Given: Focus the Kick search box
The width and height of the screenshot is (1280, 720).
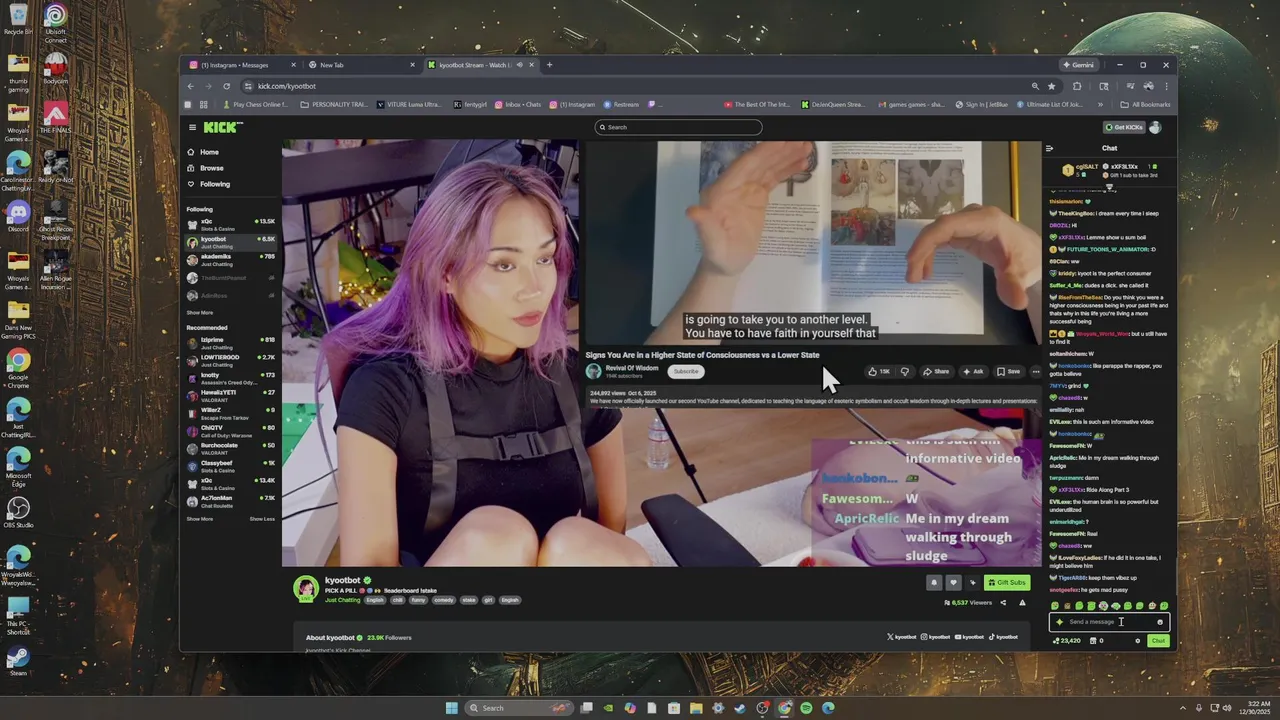Looking at the screenshot, I should click(678, 127).
